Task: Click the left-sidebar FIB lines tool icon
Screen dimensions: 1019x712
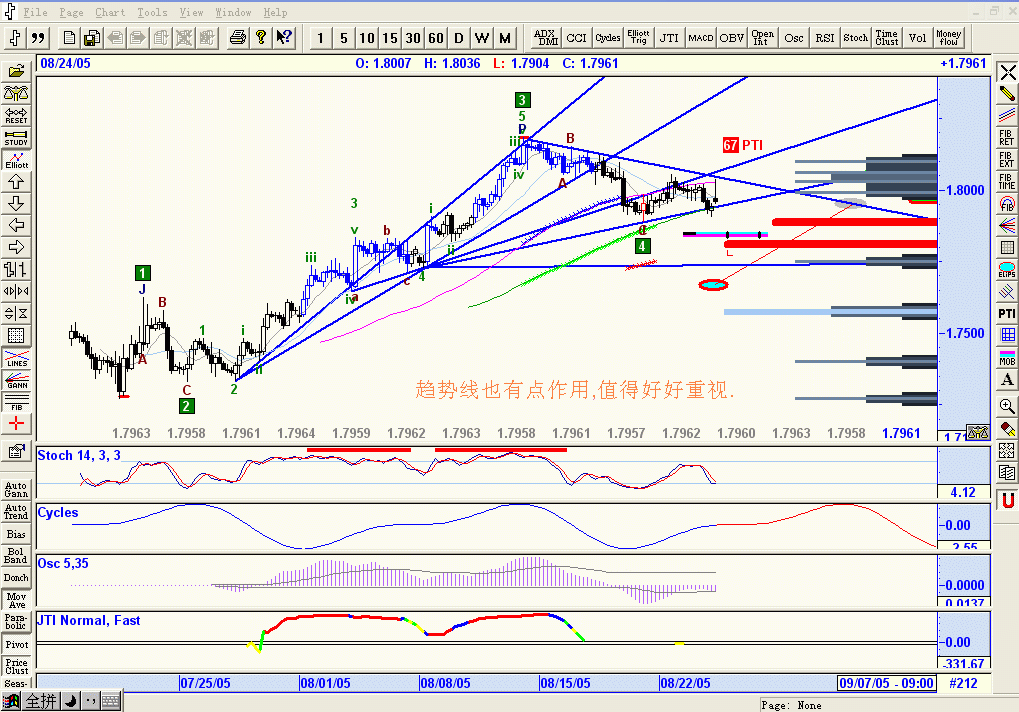Action: (x=16, y=403)
